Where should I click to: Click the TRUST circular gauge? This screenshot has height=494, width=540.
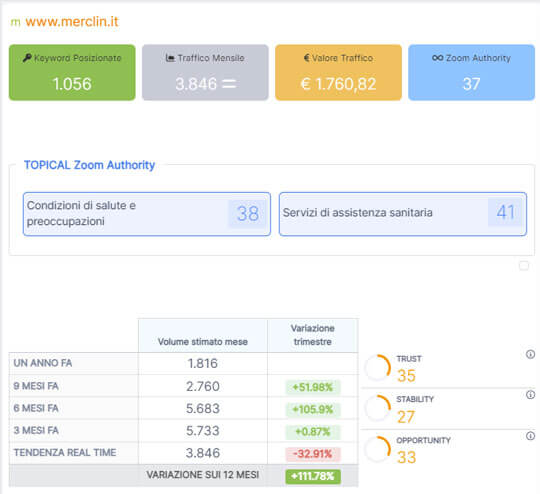[x=377, y=368]
